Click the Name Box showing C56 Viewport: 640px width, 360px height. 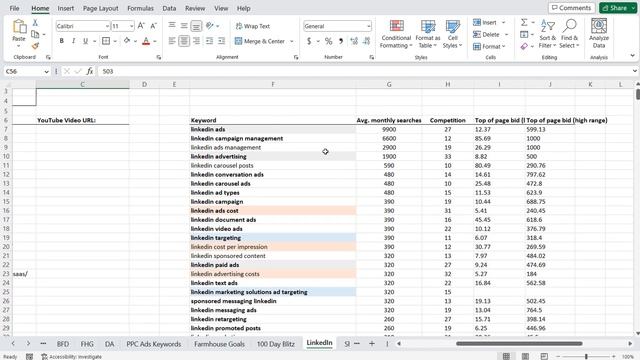pyautogui.click(x=27, y=71)
